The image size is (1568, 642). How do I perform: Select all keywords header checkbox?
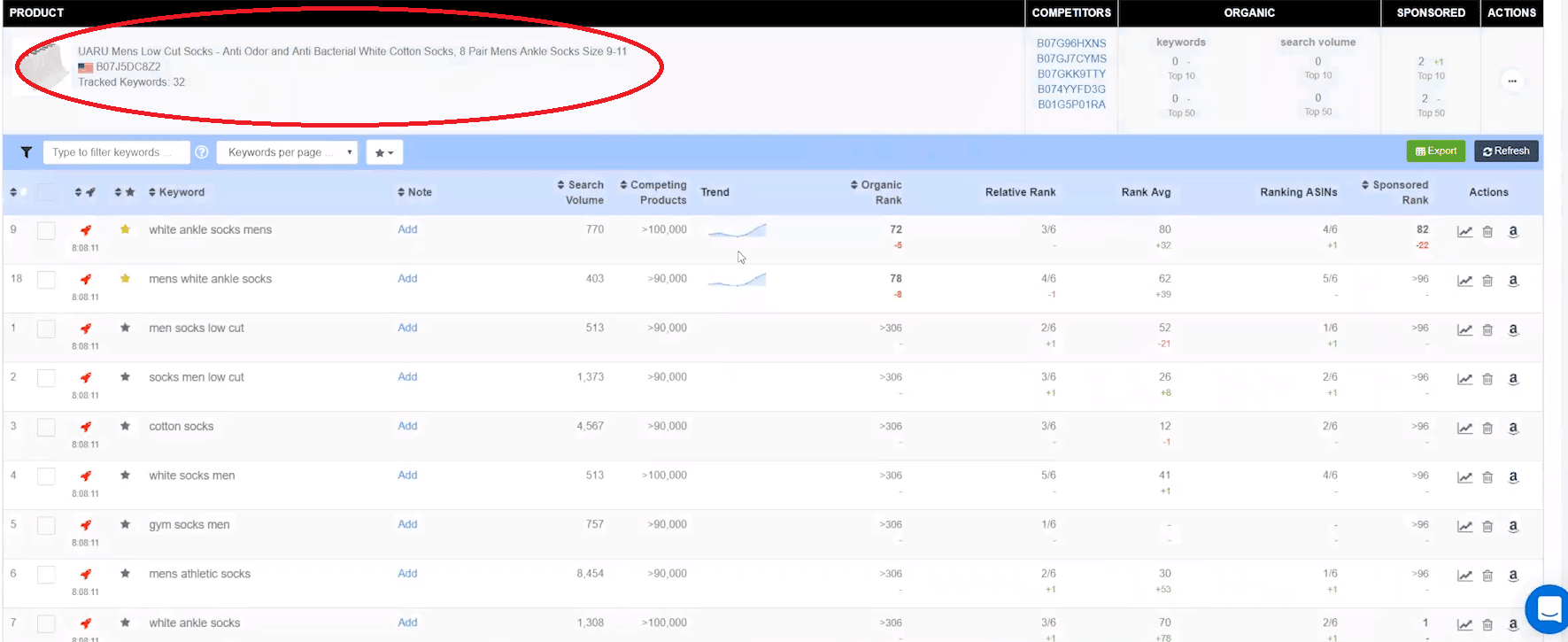coord(46,192)
